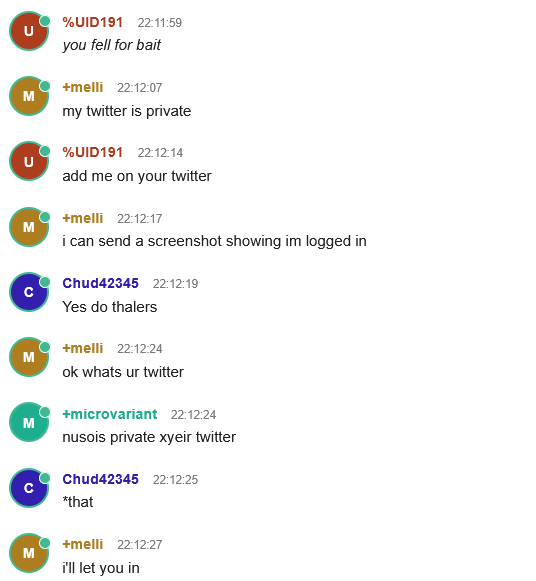536x581 pixels.
Task: Click the +microvariant username
Action: coord(110,414)
